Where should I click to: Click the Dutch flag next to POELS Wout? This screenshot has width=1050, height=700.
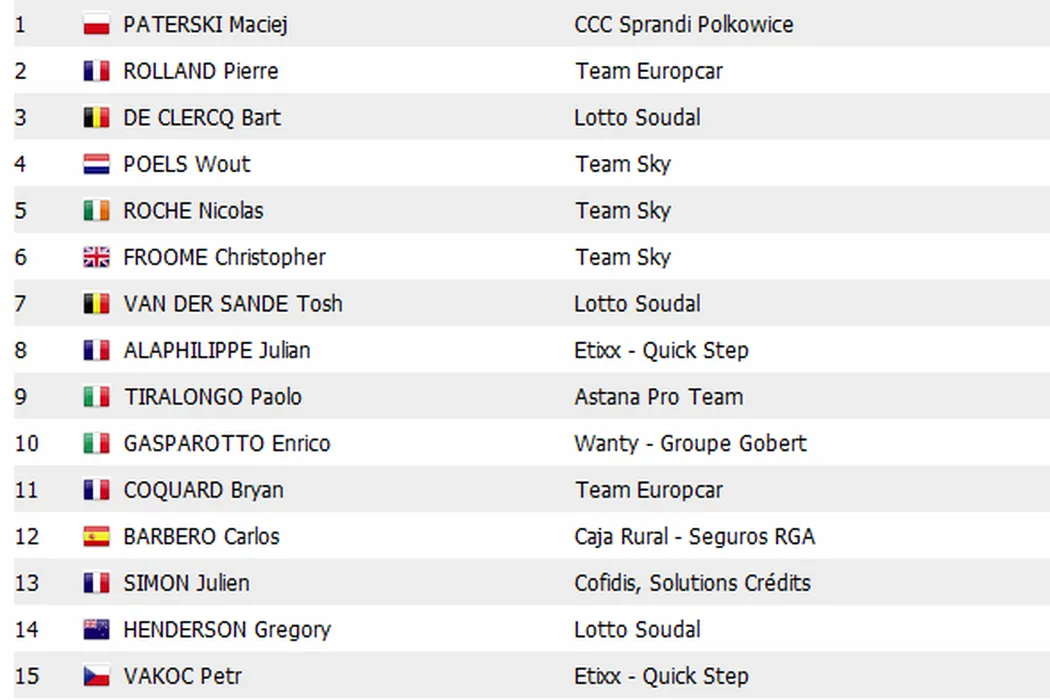[96, 165]
